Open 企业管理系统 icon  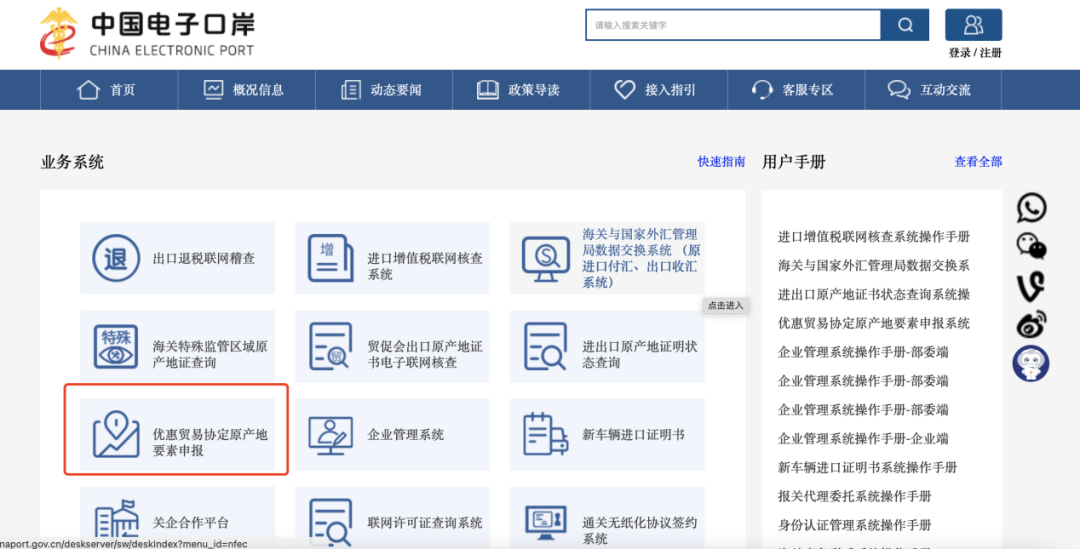(330, 434)
